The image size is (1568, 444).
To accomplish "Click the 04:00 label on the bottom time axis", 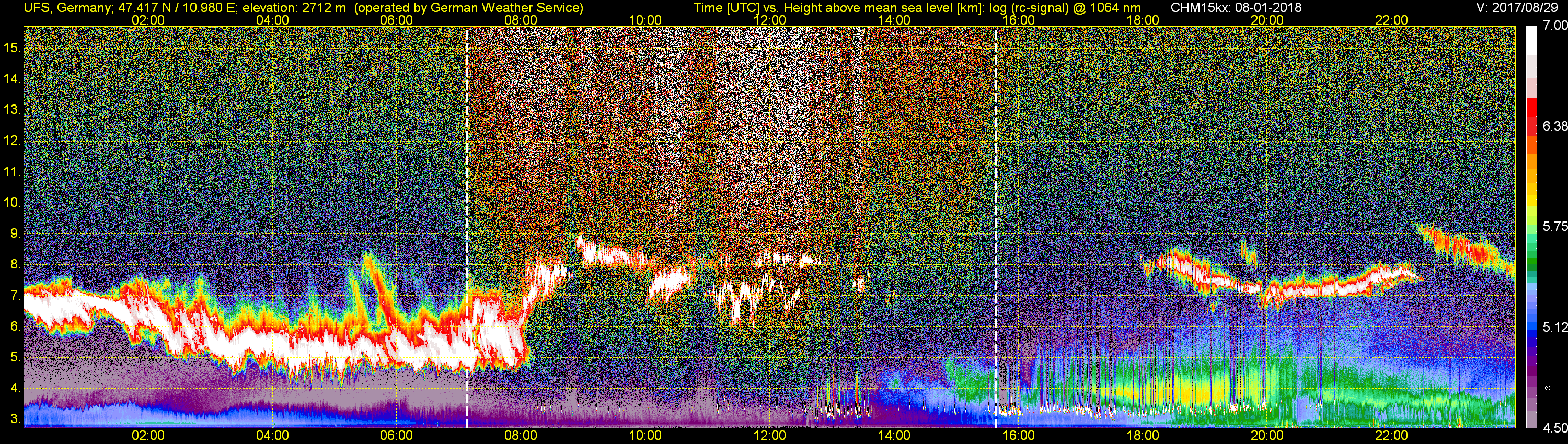I will [x=272, y=436].
